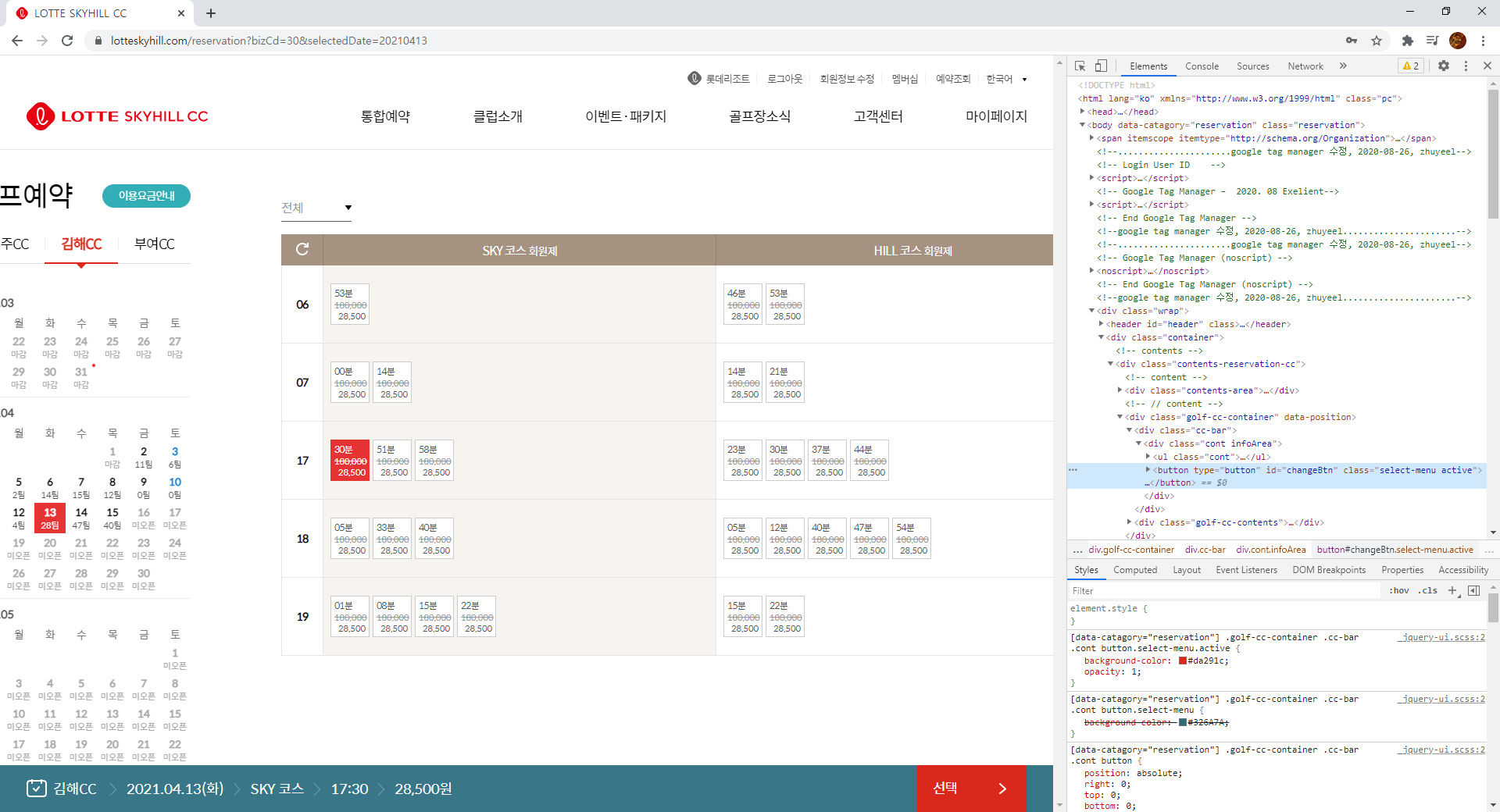Select the SKY course 06:53 tee time
The image size is (1500, 812).
pos(350,304)
